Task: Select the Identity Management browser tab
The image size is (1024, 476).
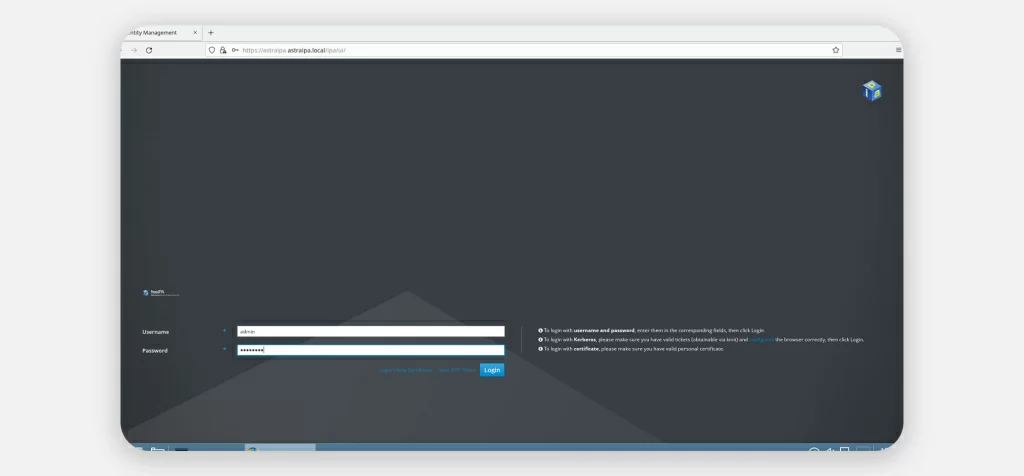Action: [x=150, y=32]
